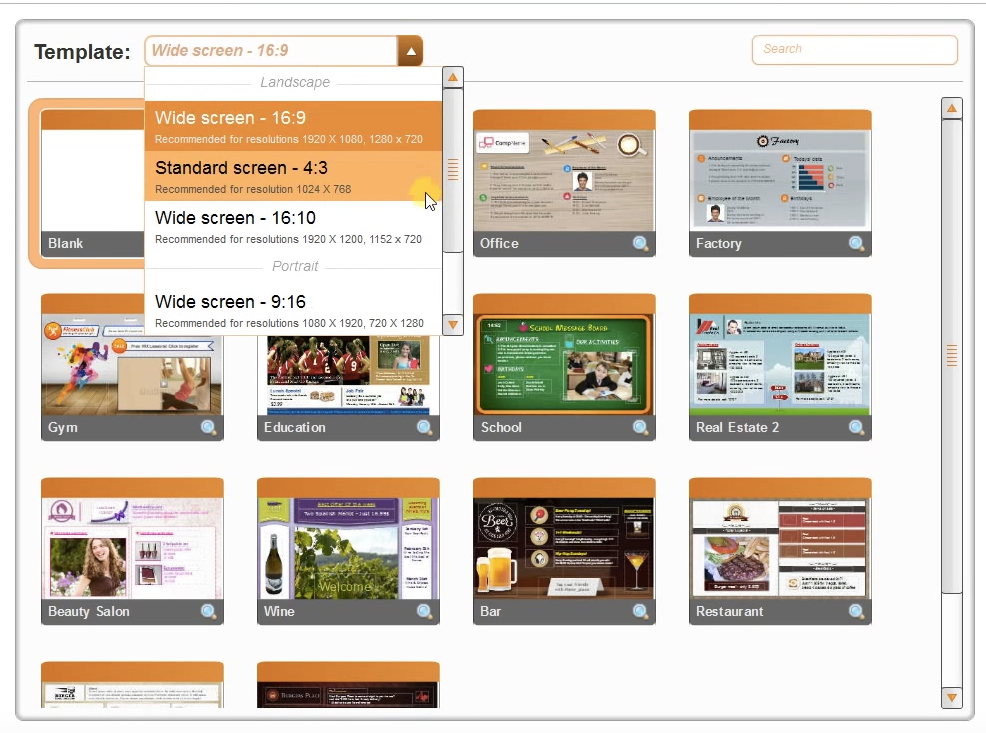Select Wide screen - 16:10 option
This screenshot has width=986, height=733.
[x=293, y=226]
